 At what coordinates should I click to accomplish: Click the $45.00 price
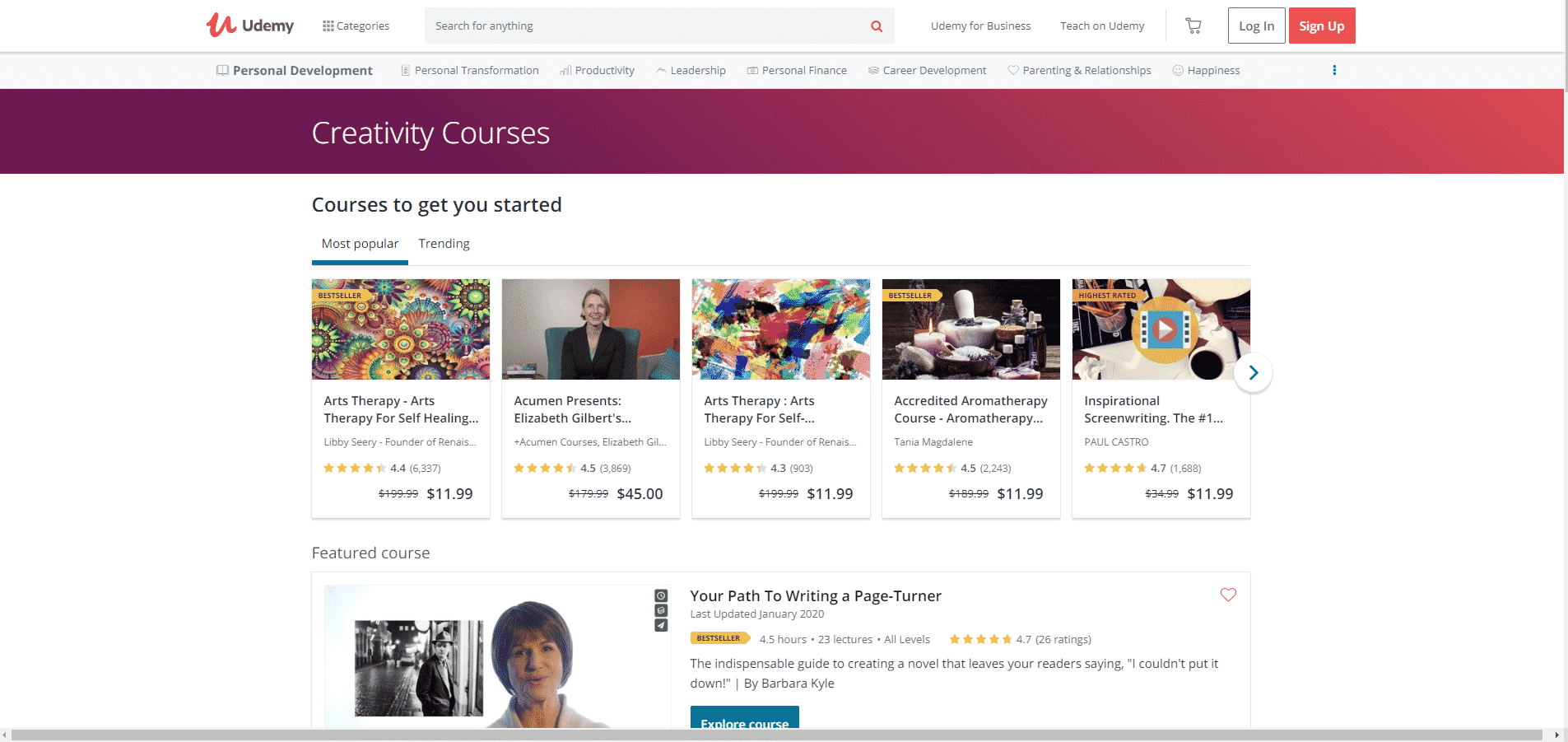point(640,494)
